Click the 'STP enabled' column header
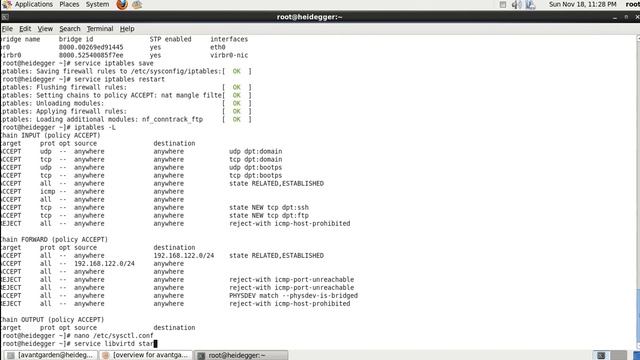This screenshot has height=360, width=640. [170, 39]
